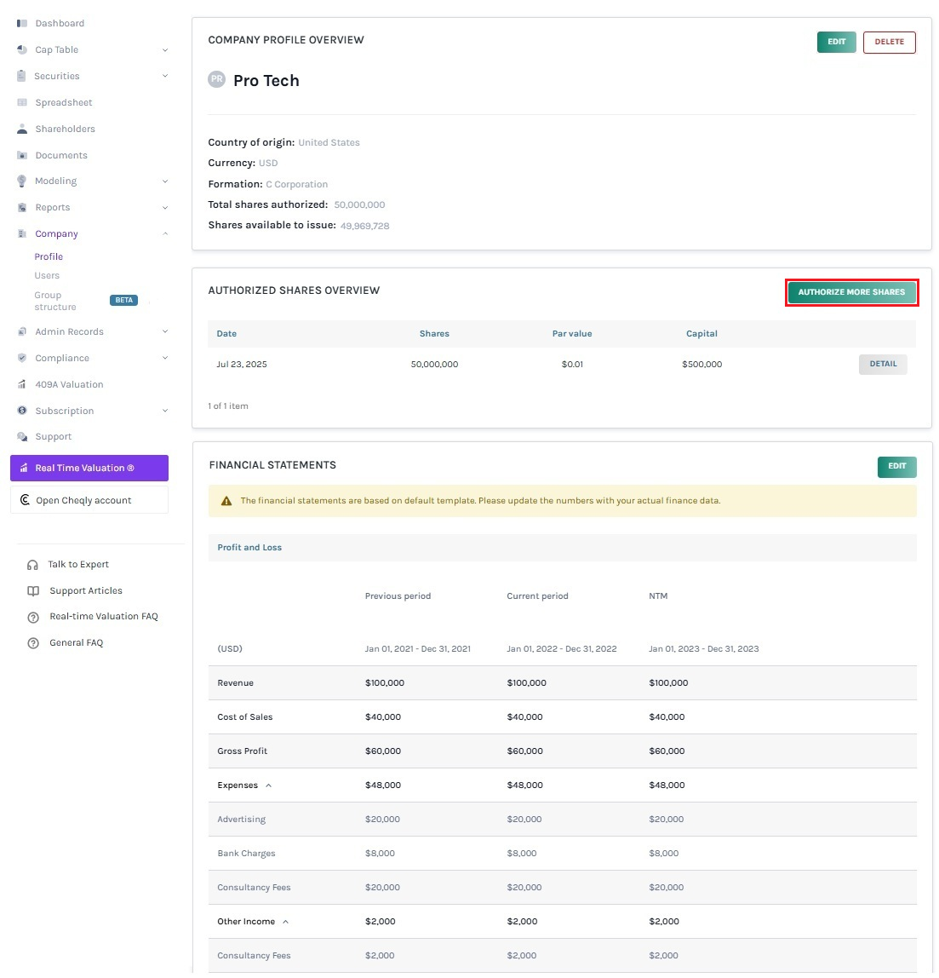Screen dimensions: 939x978
Task: Collapse the Company menu chevron
Action: (x=165, y=234)
